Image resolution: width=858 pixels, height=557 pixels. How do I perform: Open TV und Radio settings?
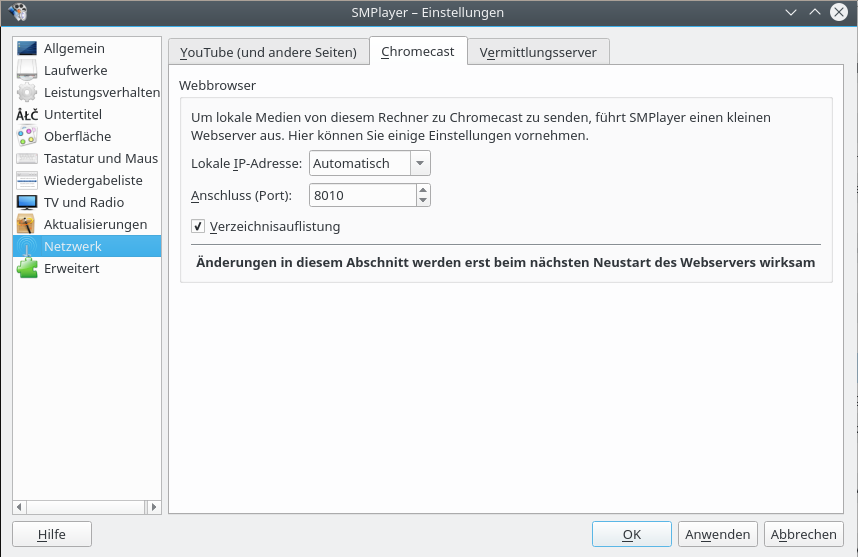[83, 203]
